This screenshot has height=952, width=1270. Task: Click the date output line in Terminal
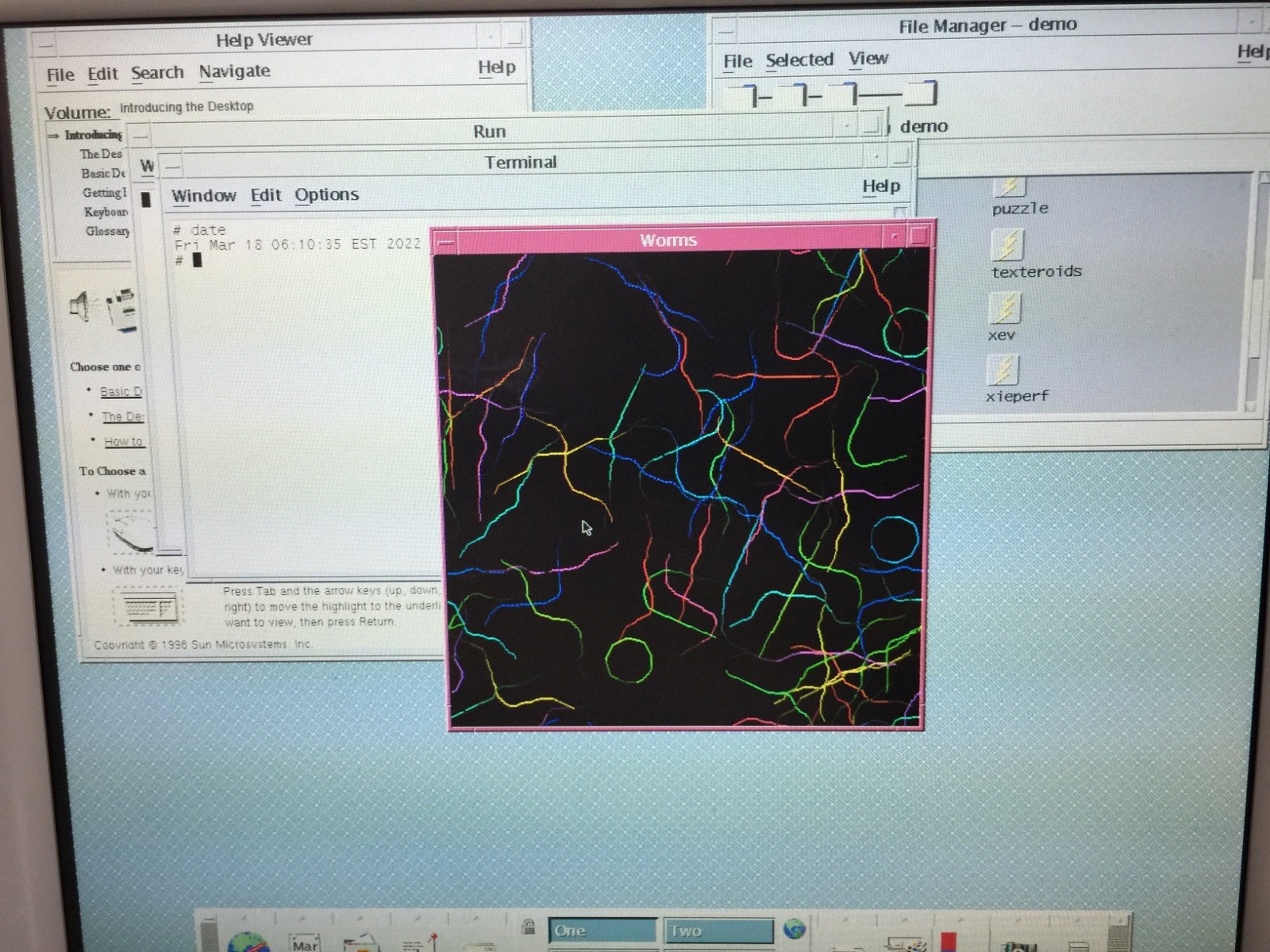point(298,244)
